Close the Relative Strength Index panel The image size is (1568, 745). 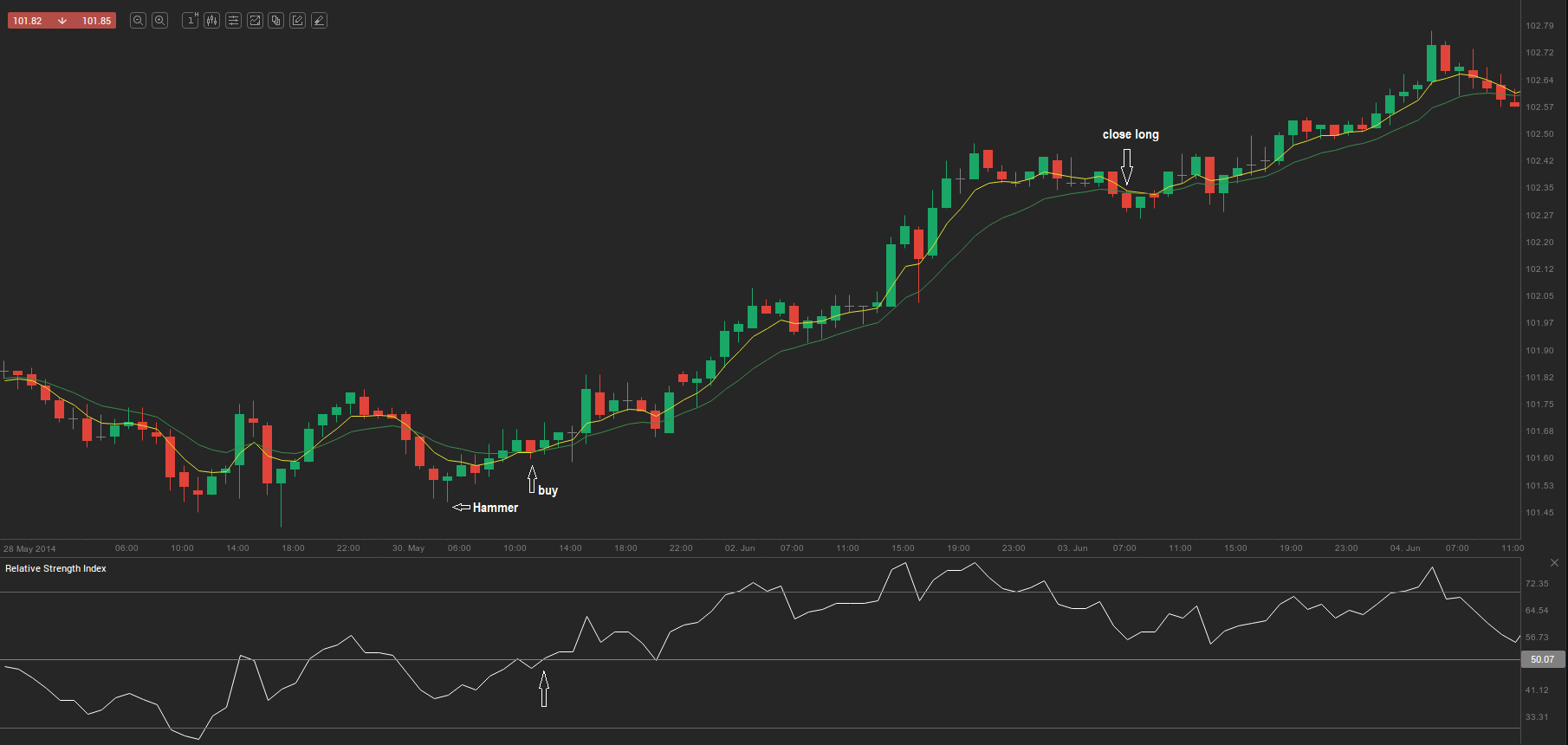tap(1554, 563)
